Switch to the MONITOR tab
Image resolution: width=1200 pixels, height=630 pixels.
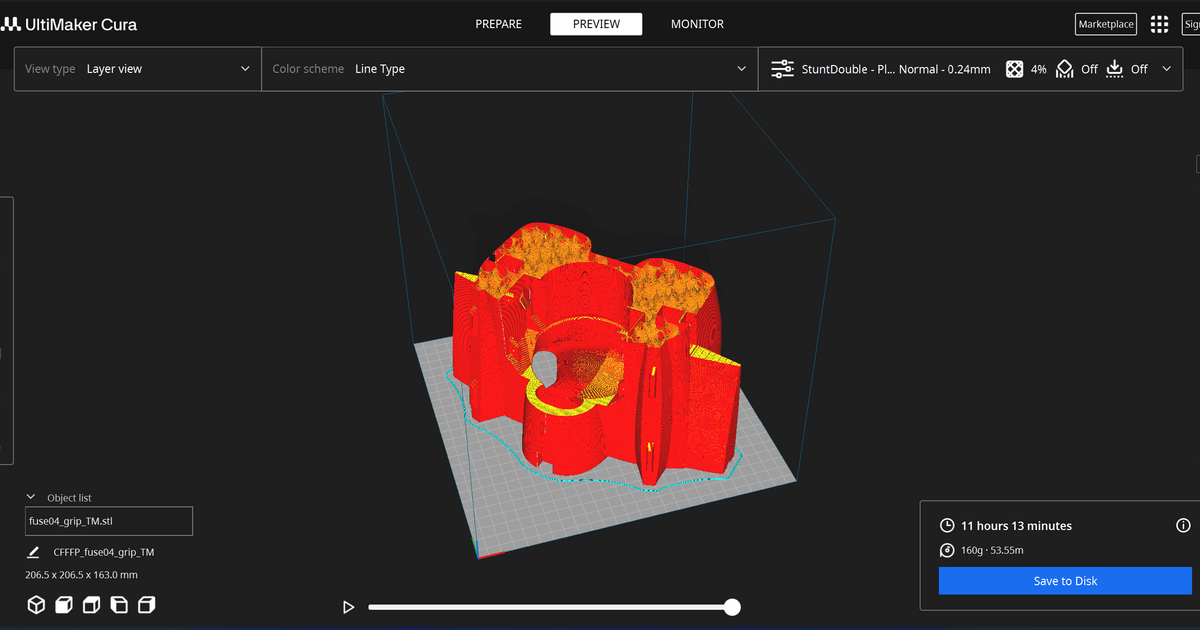(x=697, y=23)
